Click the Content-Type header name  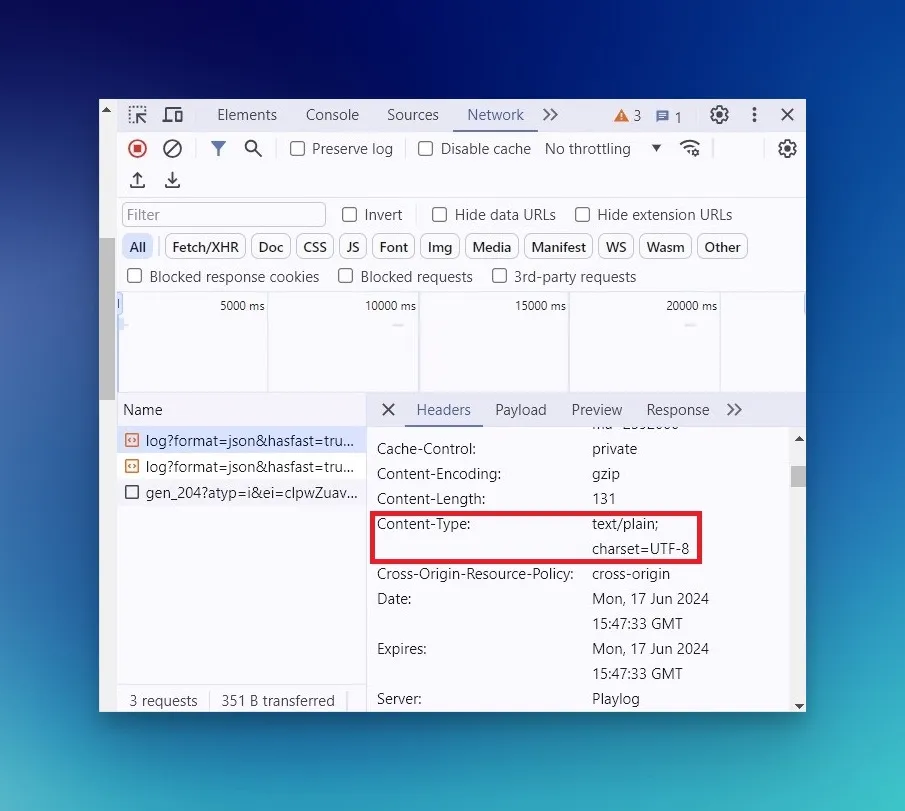coord(424,524)
